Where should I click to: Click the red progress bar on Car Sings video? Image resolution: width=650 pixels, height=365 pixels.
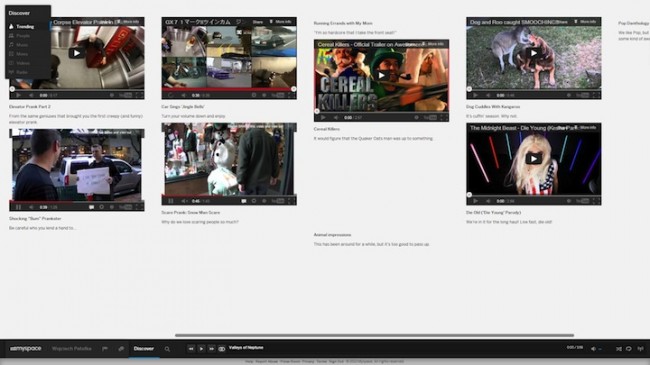(x=229, y=89)
